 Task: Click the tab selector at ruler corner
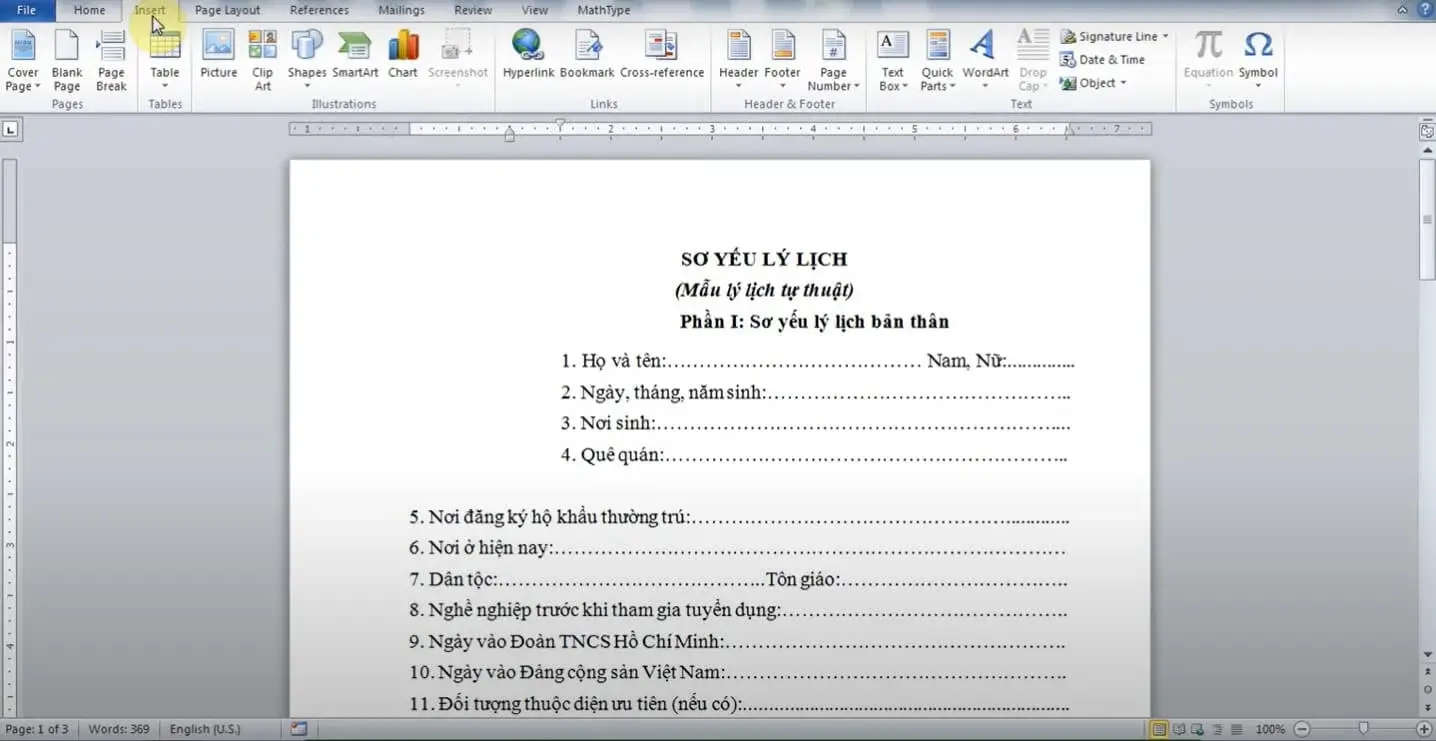point(10,129)
